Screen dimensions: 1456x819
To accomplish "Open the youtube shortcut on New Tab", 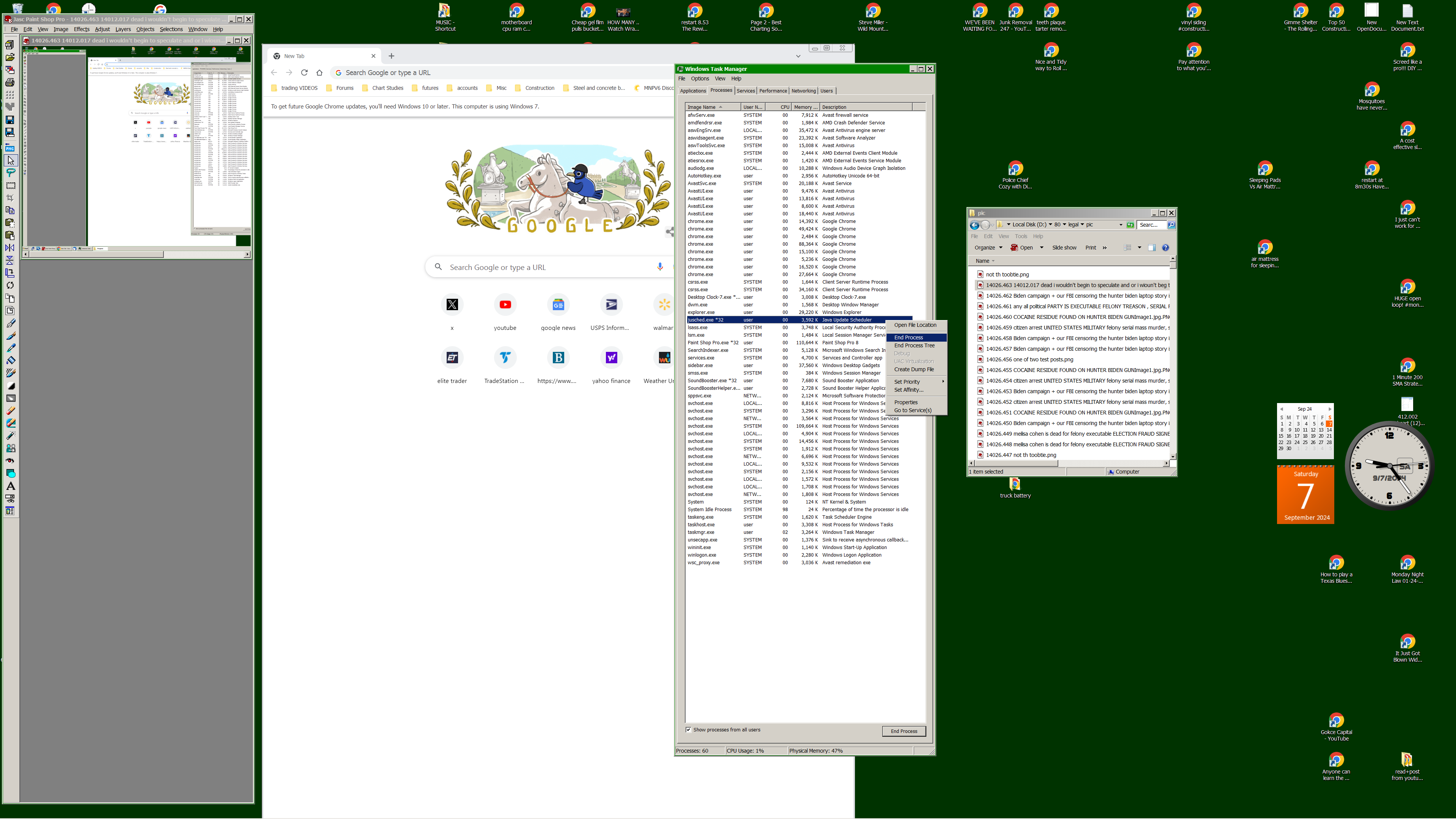I will coord(505,305).
